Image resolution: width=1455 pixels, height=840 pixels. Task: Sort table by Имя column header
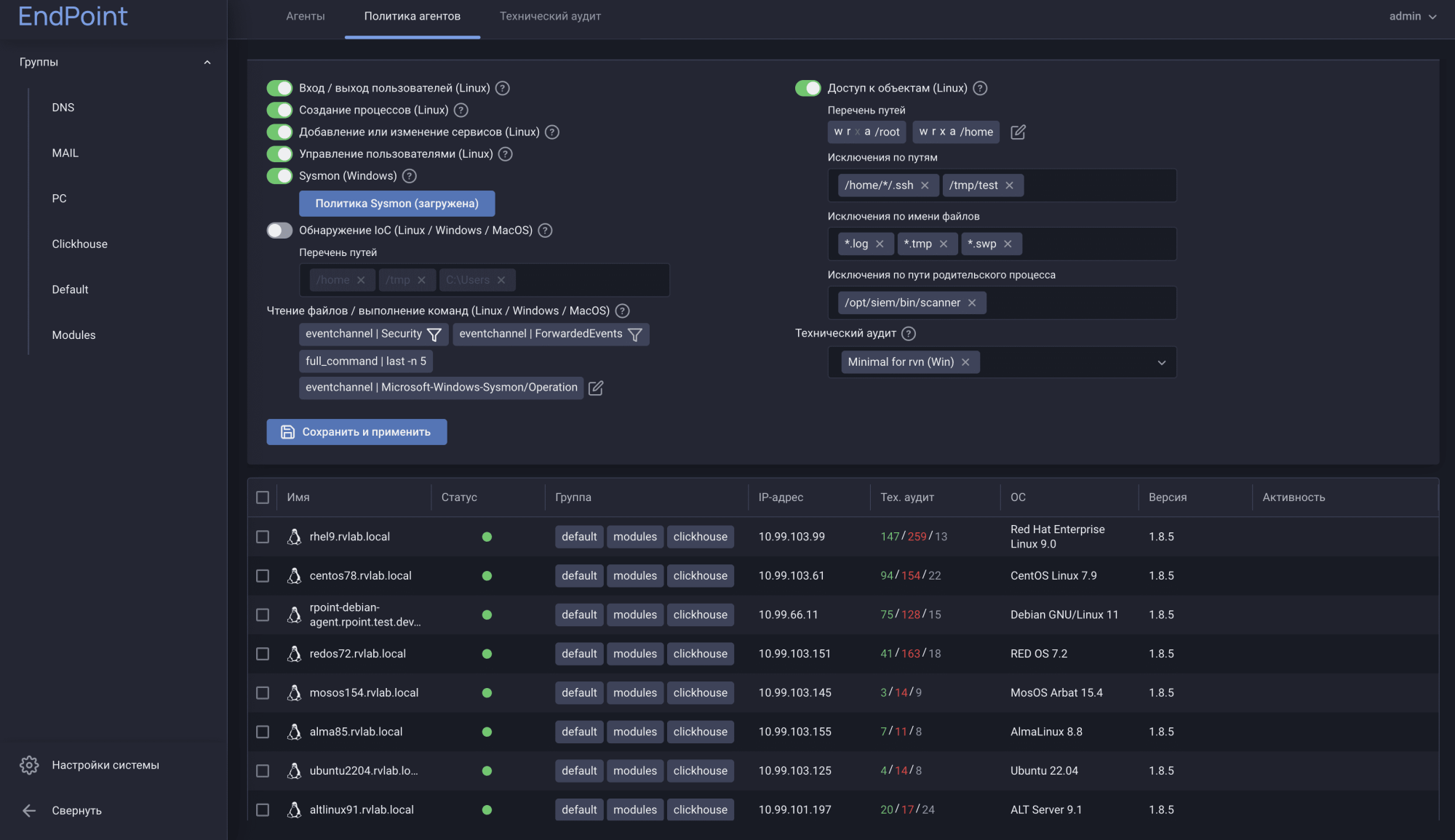pos(298,497)
